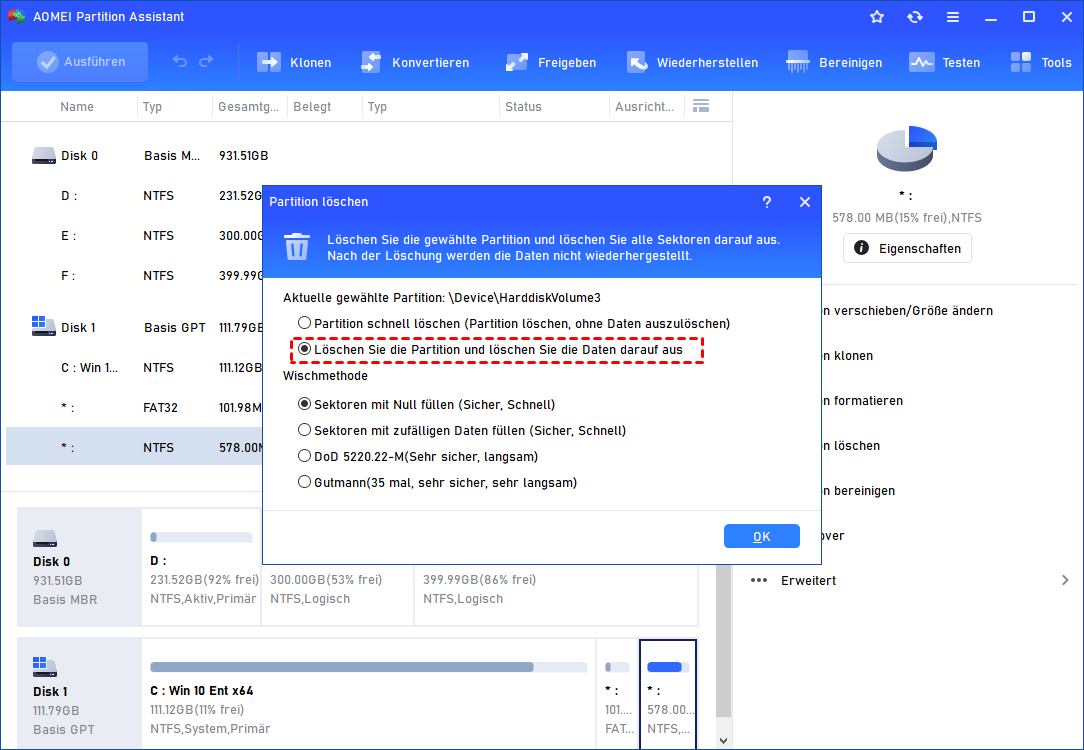The image size is (1084, 750).
Task: Select the F : NTFS partition row
Action: 135,276
